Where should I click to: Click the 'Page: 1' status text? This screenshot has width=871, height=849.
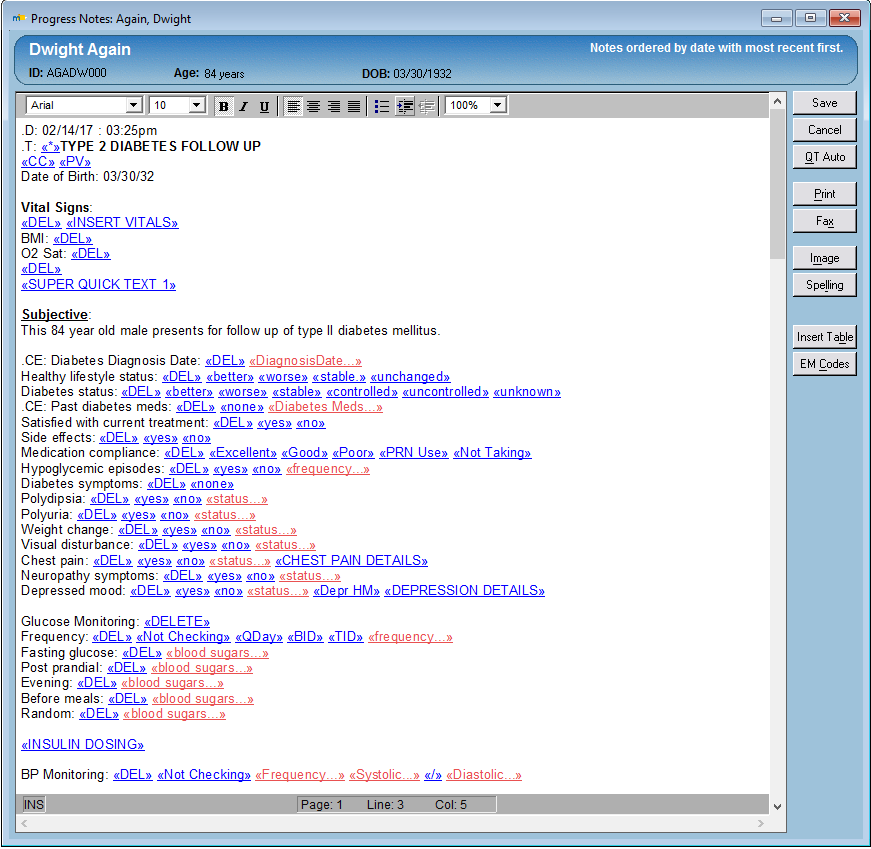322,805
